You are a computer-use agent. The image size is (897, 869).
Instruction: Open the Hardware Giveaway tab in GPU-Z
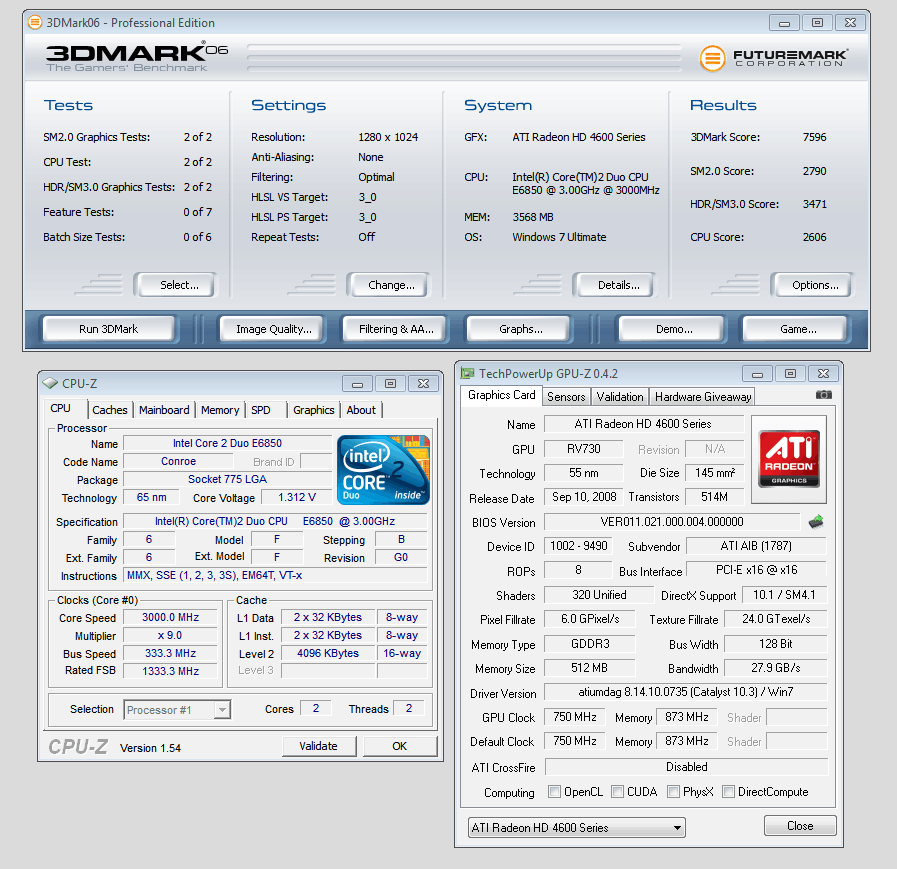pyautogui.click(x=702, y=396)
